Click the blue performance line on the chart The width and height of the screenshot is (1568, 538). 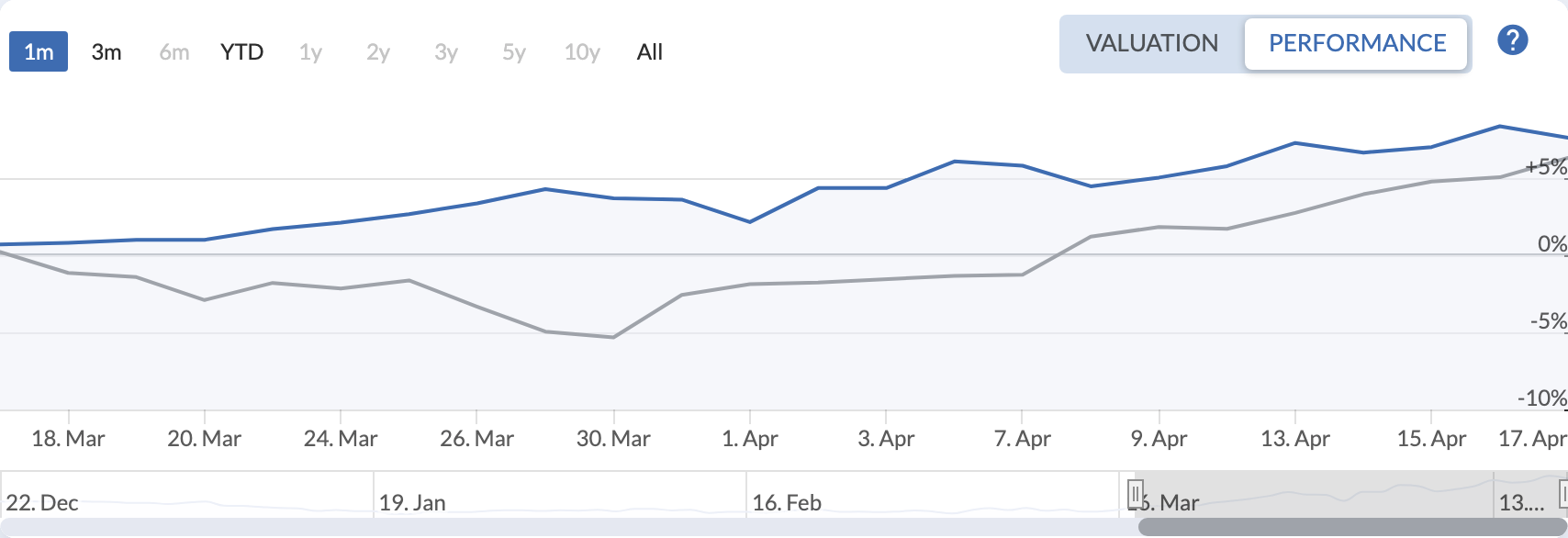(957, 162)
